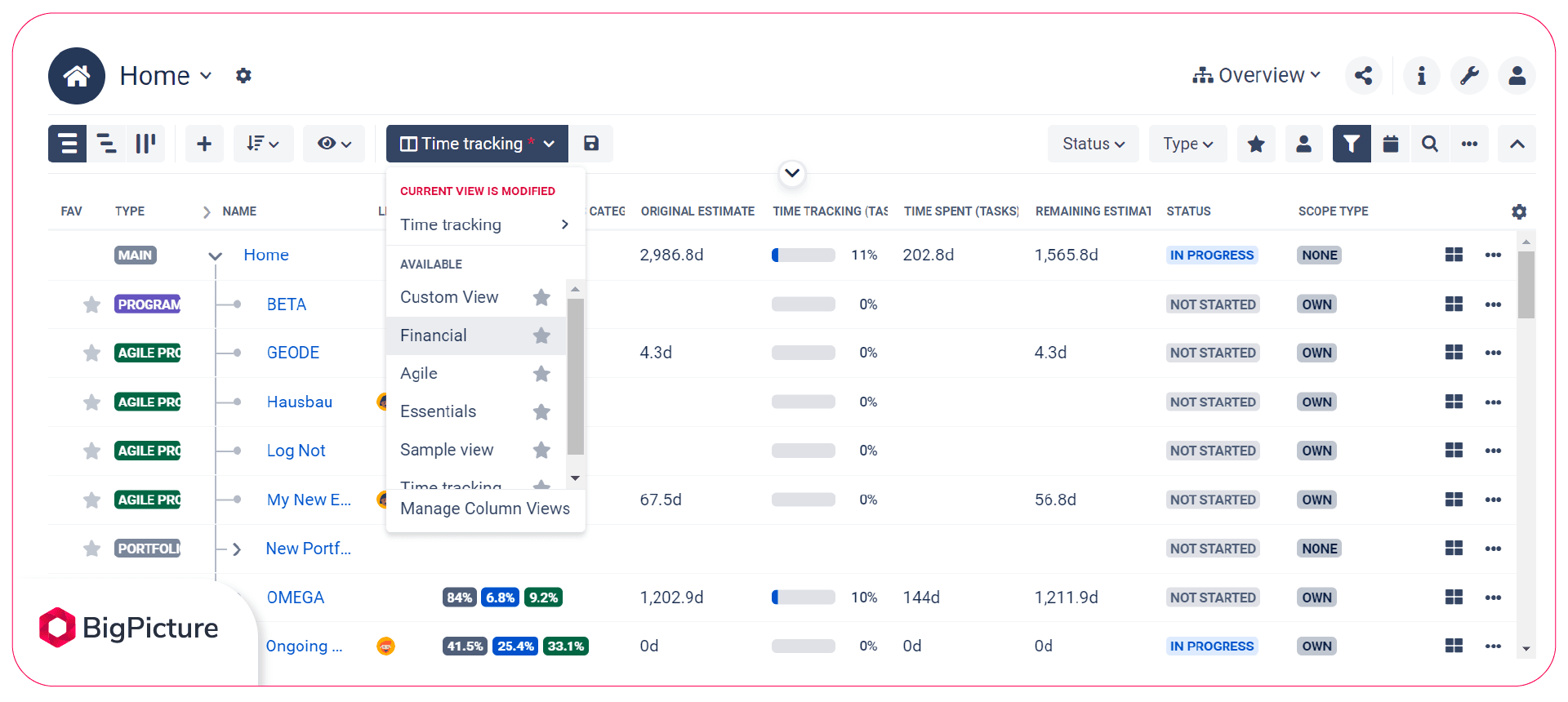Viewport: 1568px width, 702px height.
Task: Star the Agile column view
Action: [541, 374]
